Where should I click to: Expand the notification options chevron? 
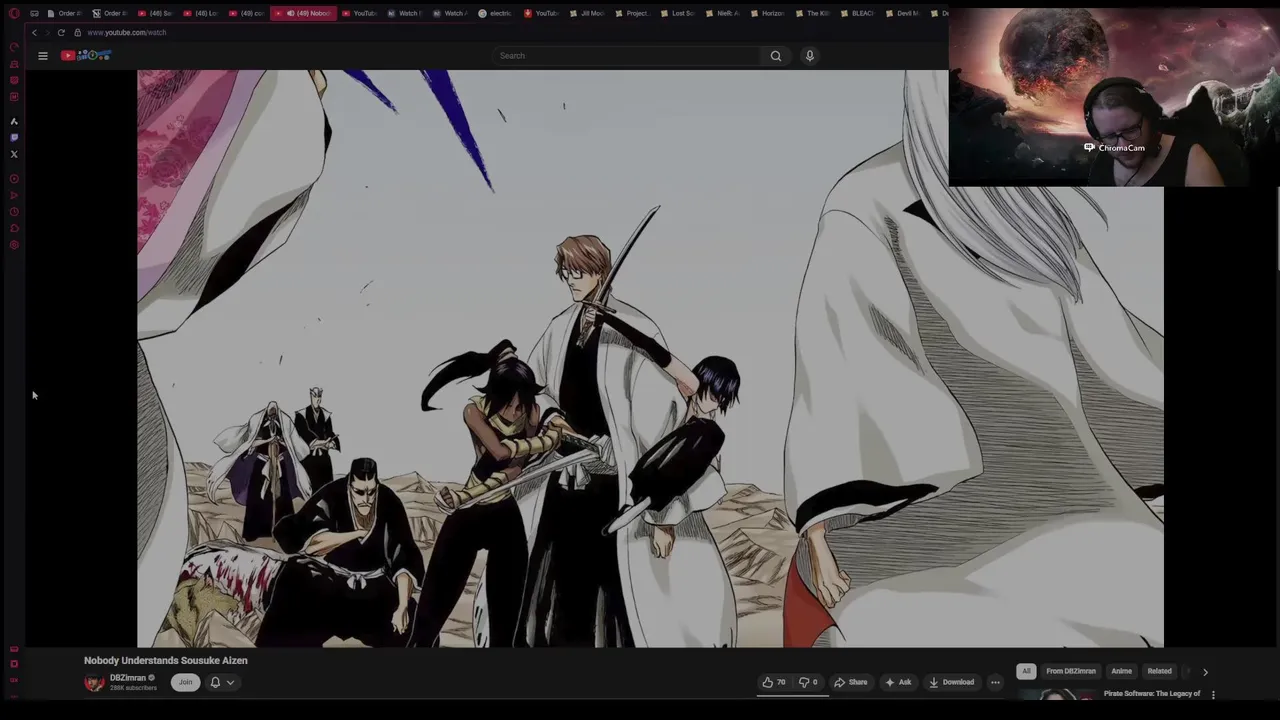click(x=230, y=683)
